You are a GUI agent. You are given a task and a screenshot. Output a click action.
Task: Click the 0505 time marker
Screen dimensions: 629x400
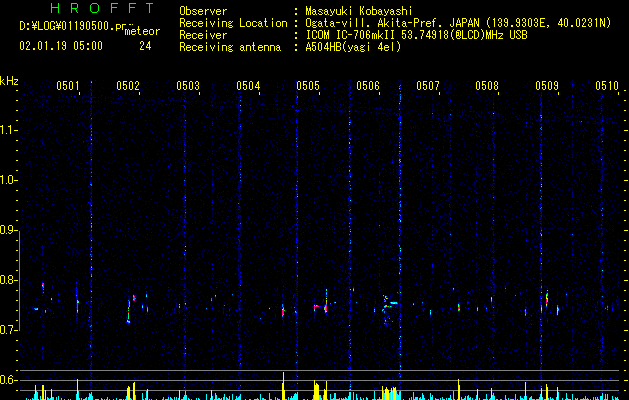308,86
